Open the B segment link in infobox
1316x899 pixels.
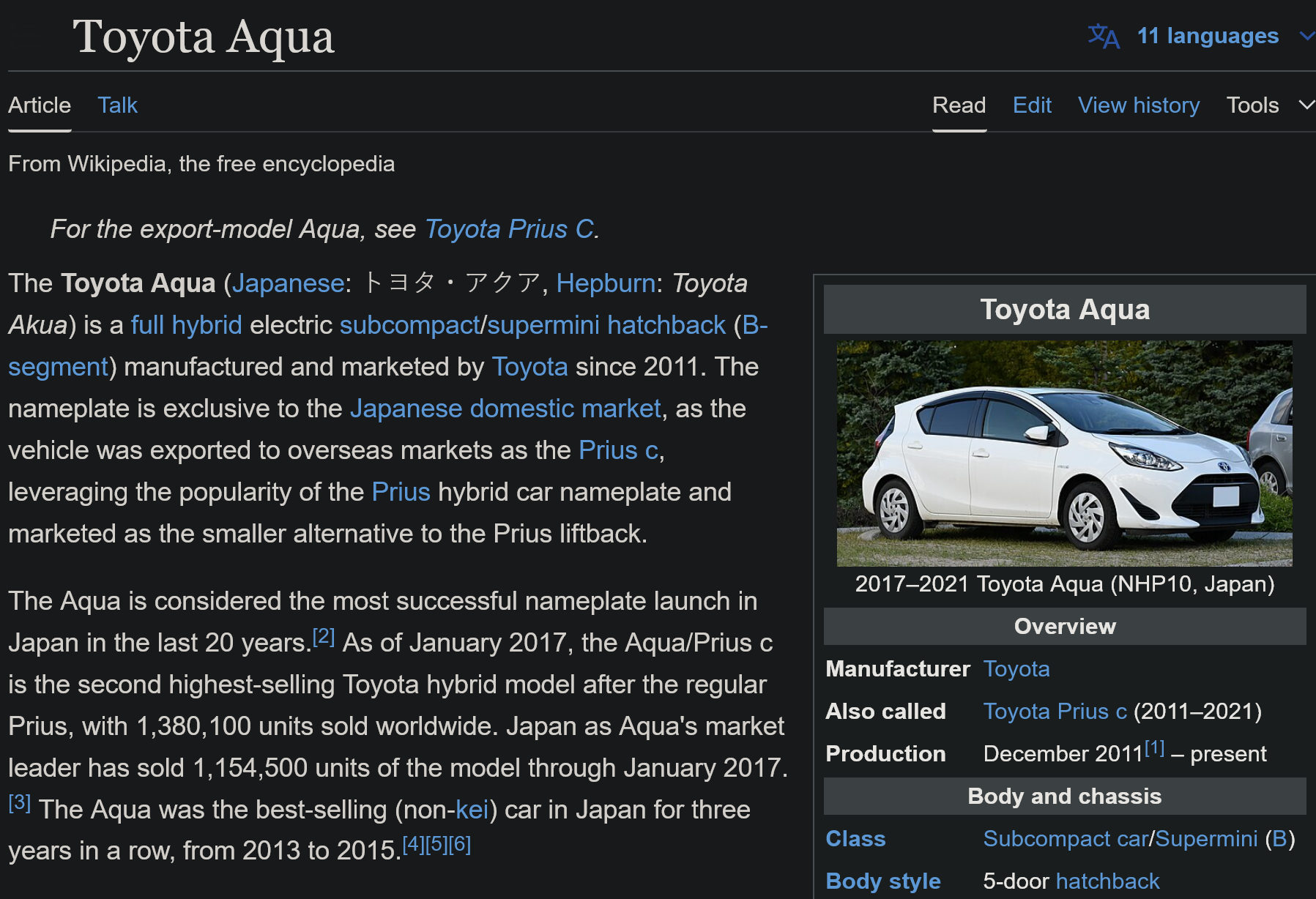(x=1279, y=839)
